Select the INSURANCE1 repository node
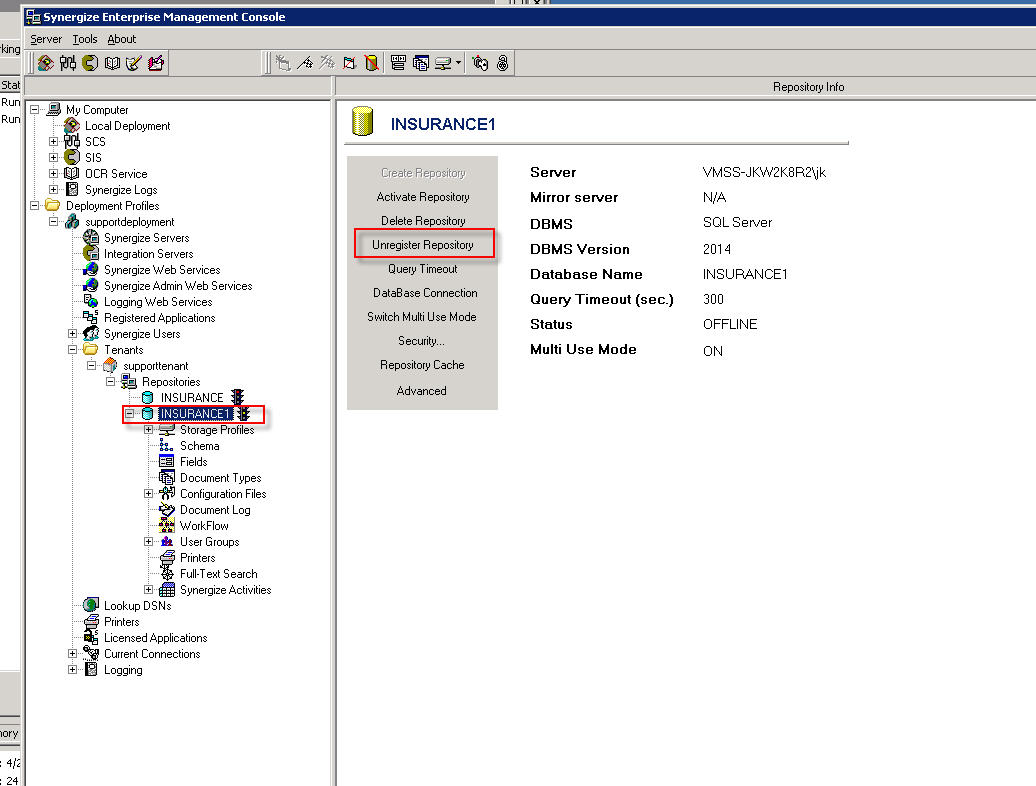This screenshot has width=1036, height=786. click(195, 413)
